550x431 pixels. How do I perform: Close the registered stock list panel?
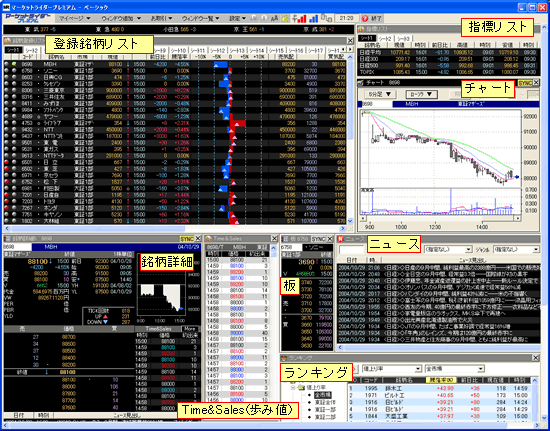coord(350,41)
